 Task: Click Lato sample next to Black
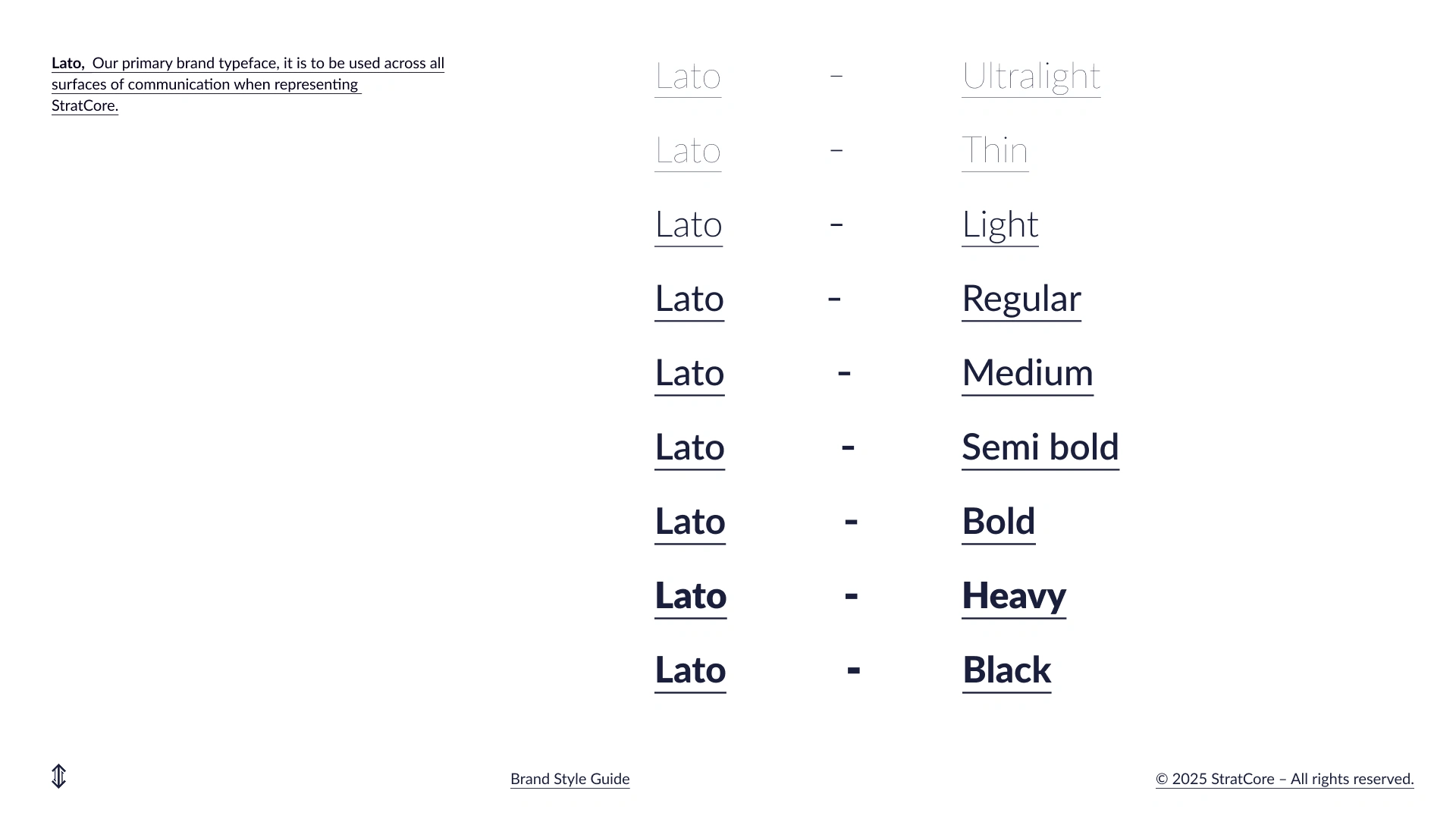pyautogui.click(x=690, y=671)
